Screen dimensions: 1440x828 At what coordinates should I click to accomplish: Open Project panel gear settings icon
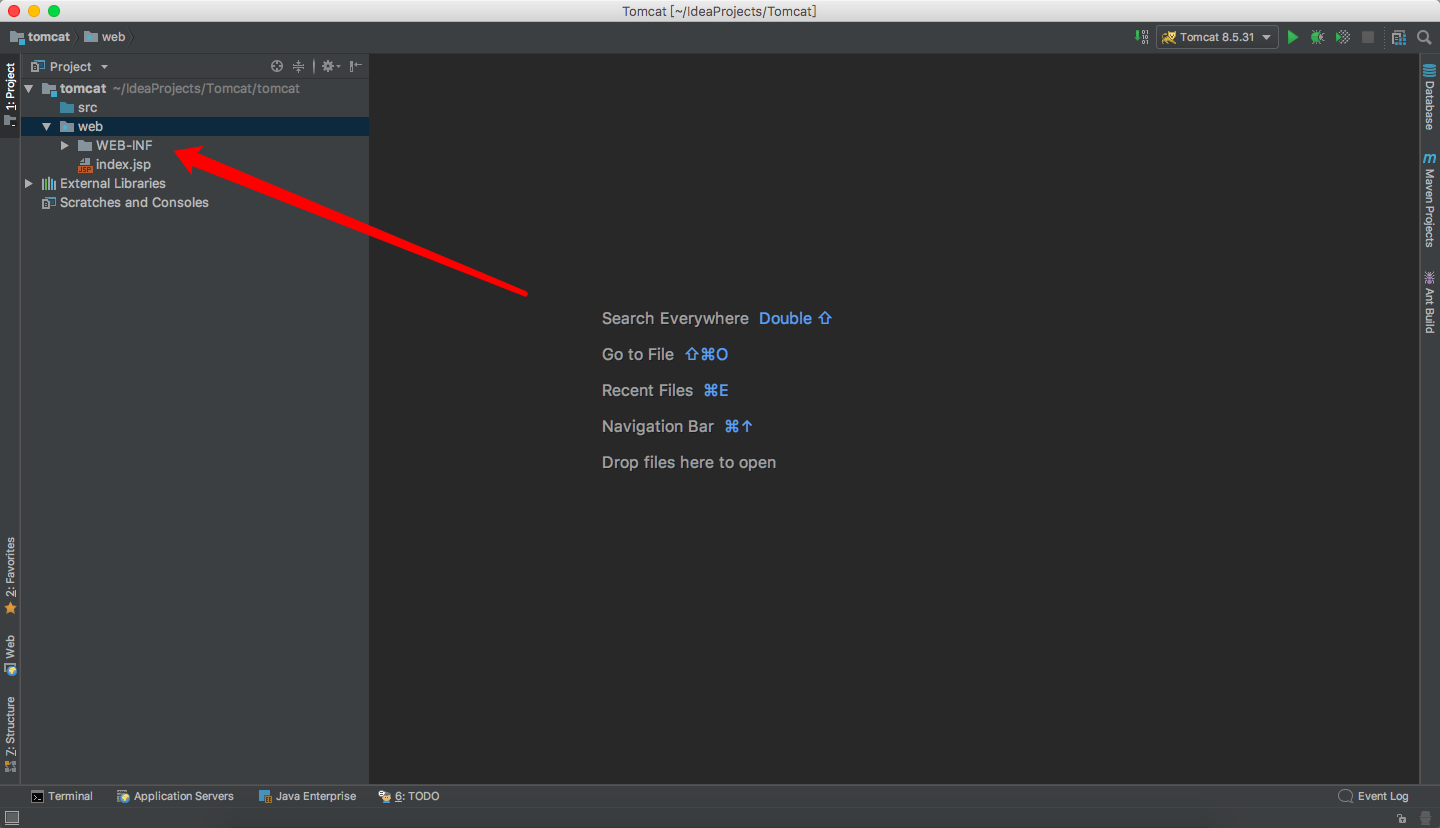click(x=330, y=66)
